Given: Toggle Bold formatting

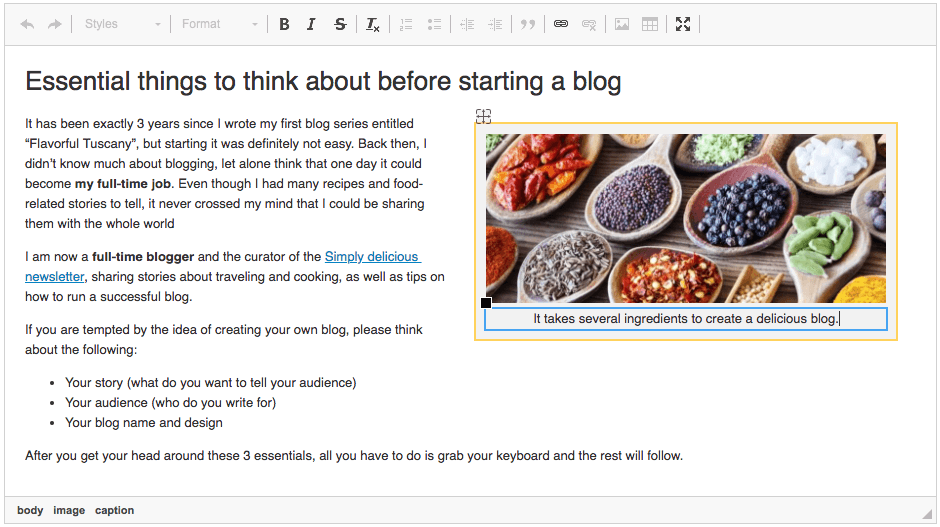Looking at the screenshot, I should coord(284,24).
